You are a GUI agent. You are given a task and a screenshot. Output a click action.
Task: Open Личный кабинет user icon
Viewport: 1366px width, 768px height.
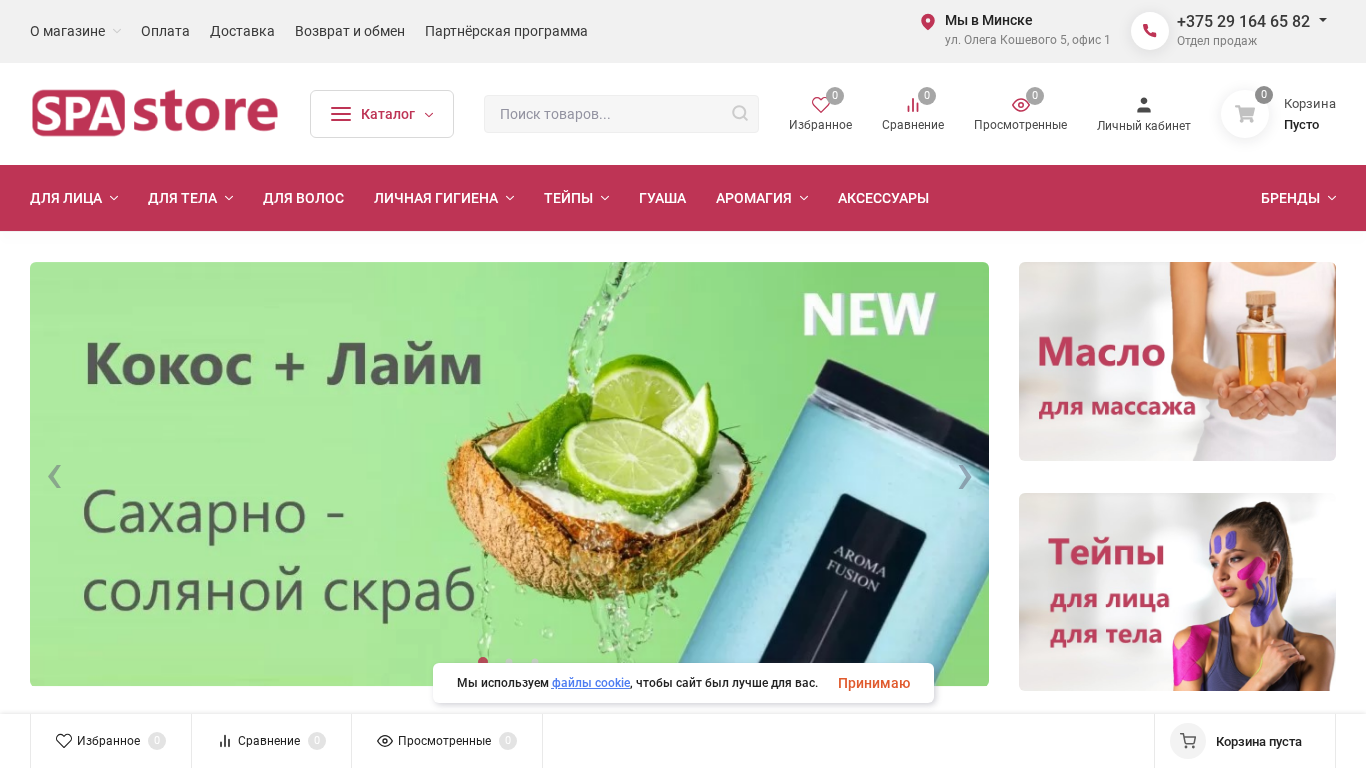(x=1144, y=105)
